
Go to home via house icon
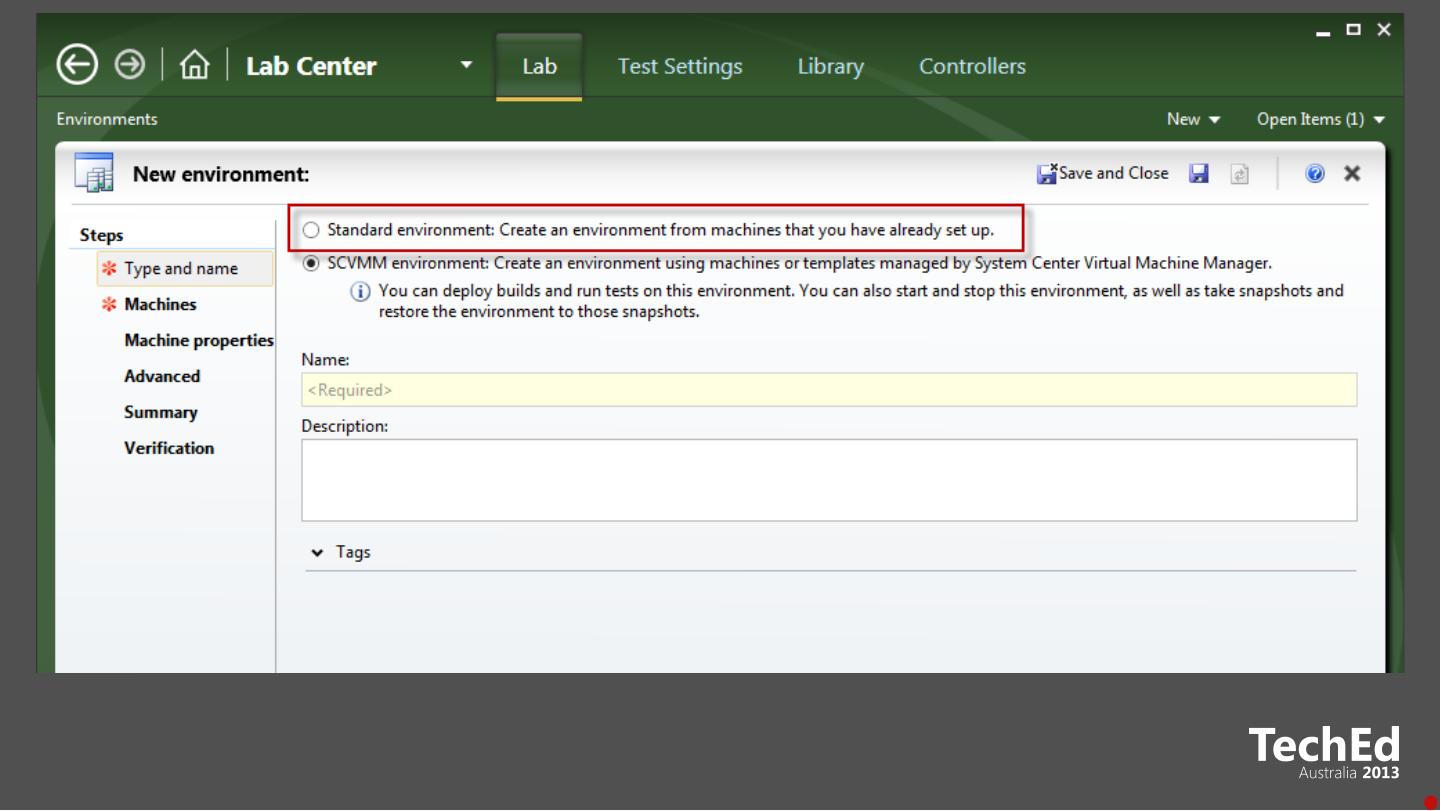[x=194, y=66]
